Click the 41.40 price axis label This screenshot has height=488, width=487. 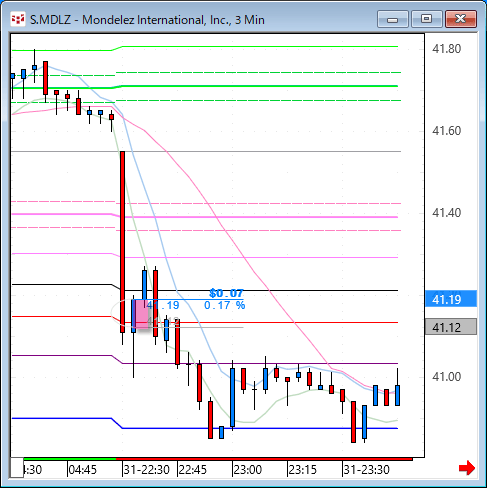click(446, 213)
